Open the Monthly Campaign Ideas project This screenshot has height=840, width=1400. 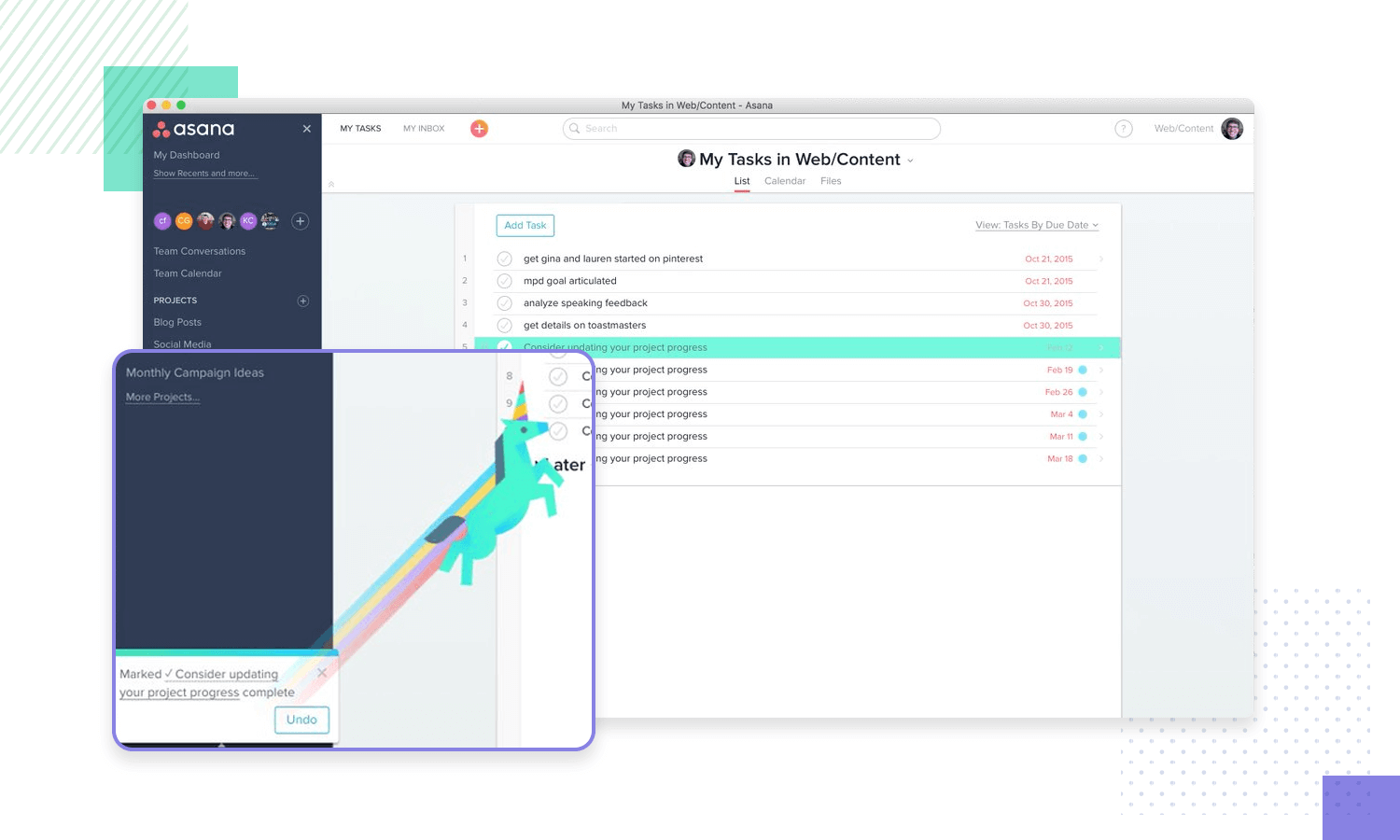tap(195, 372)
